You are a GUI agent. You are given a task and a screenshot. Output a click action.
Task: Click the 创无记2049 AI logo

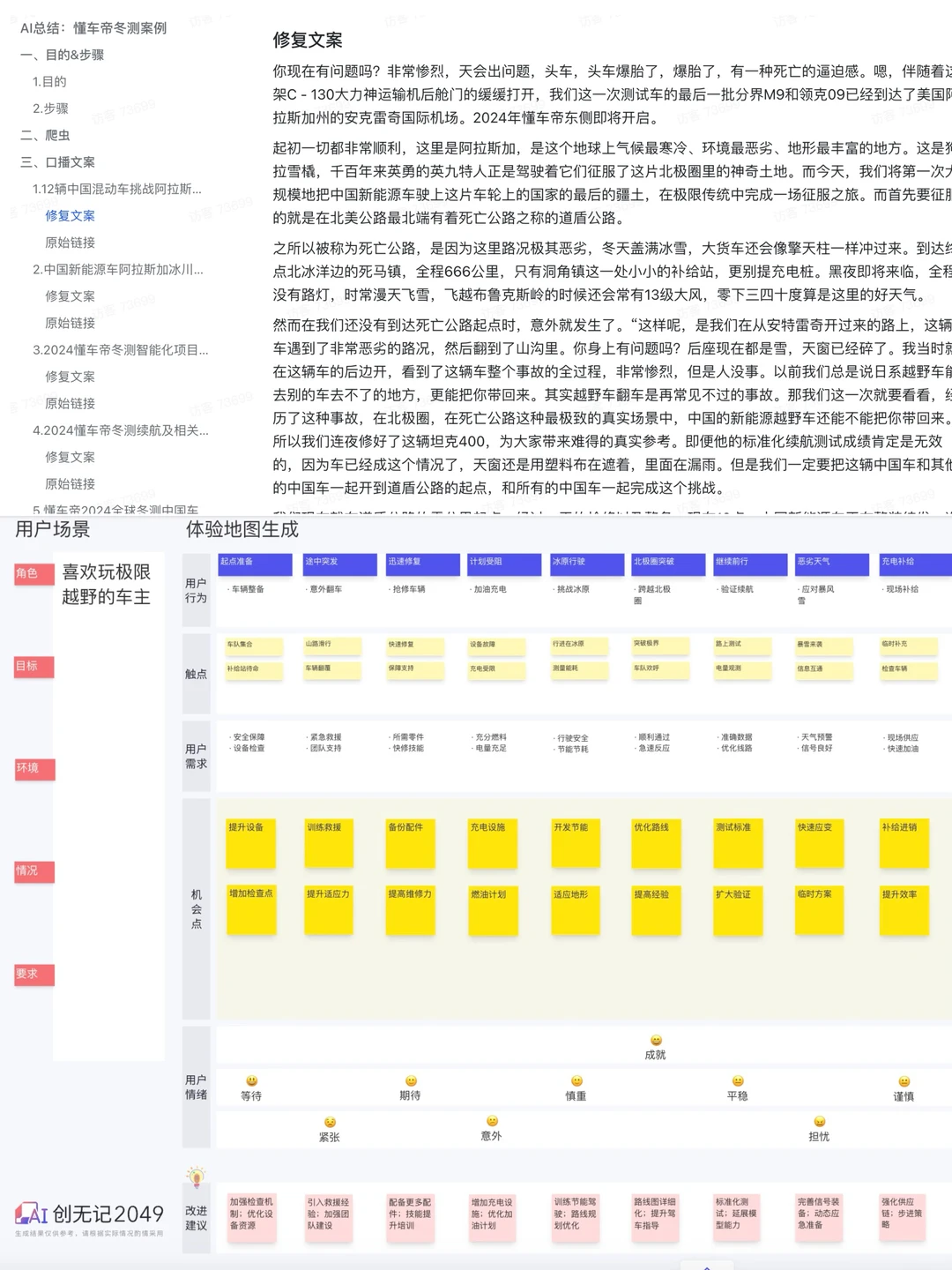pos(89,1214)
